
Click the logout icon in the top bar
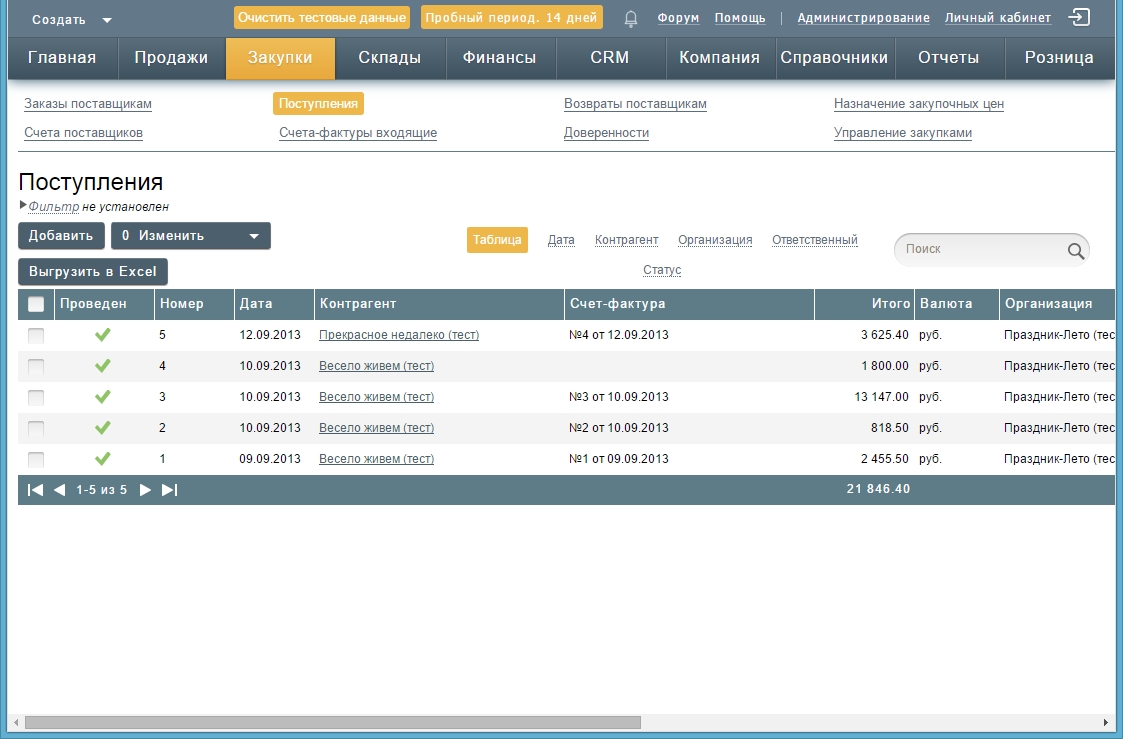coord(1079,17)
